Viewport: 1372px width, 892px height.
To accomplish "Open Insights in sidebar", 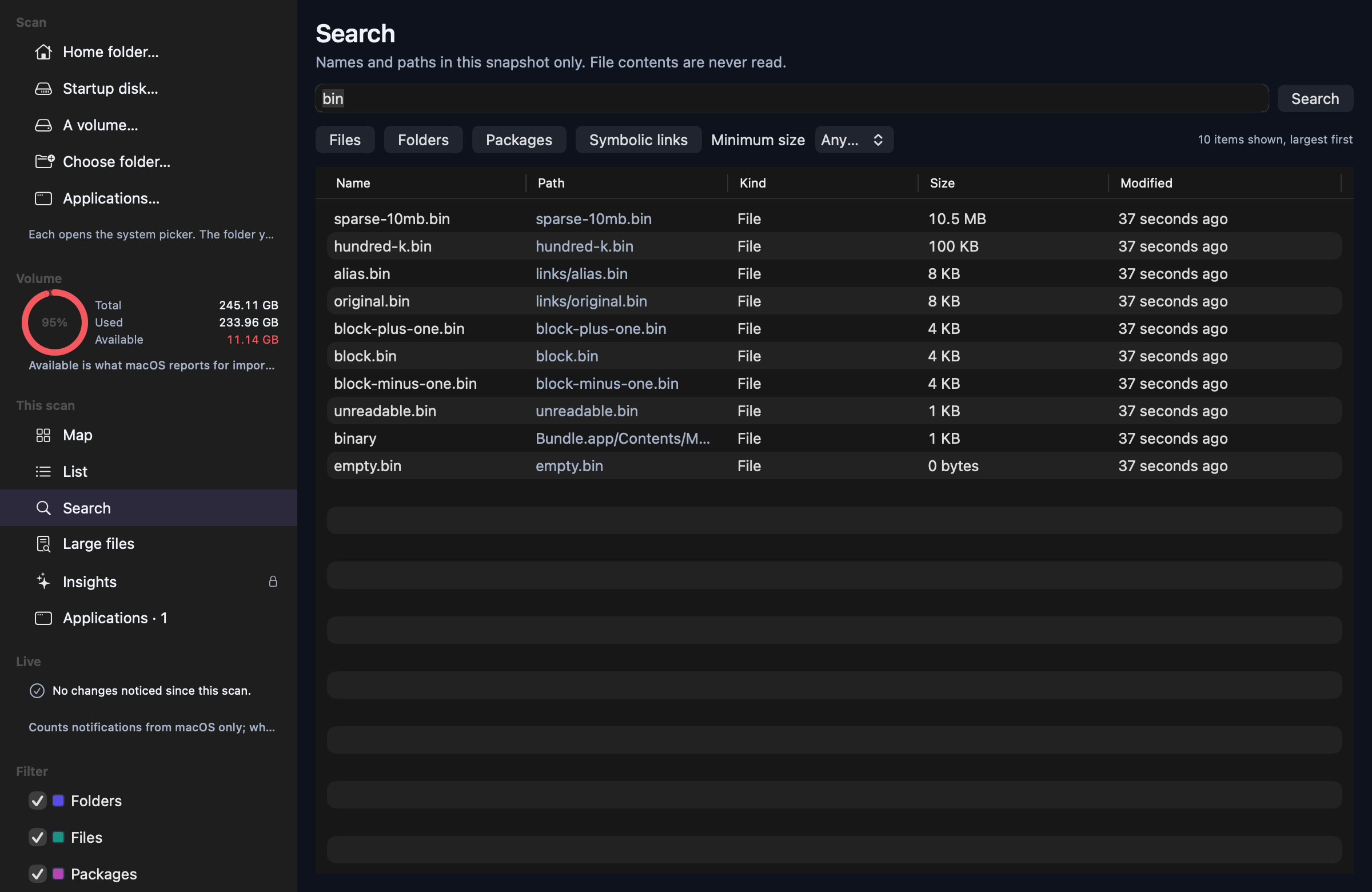I will coord(149,581).
